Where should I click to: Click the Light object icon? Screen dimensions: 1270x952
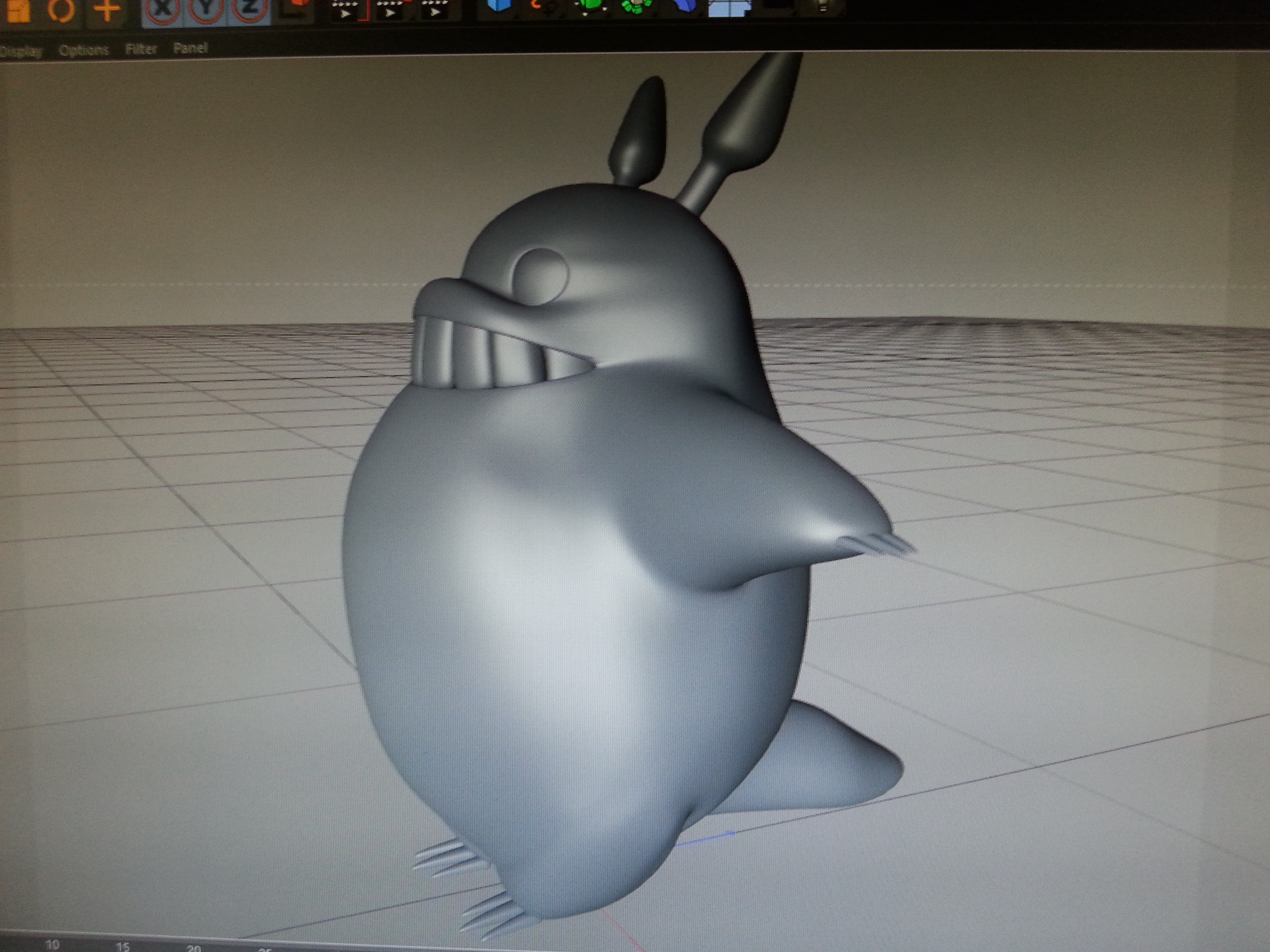(823, 7)
